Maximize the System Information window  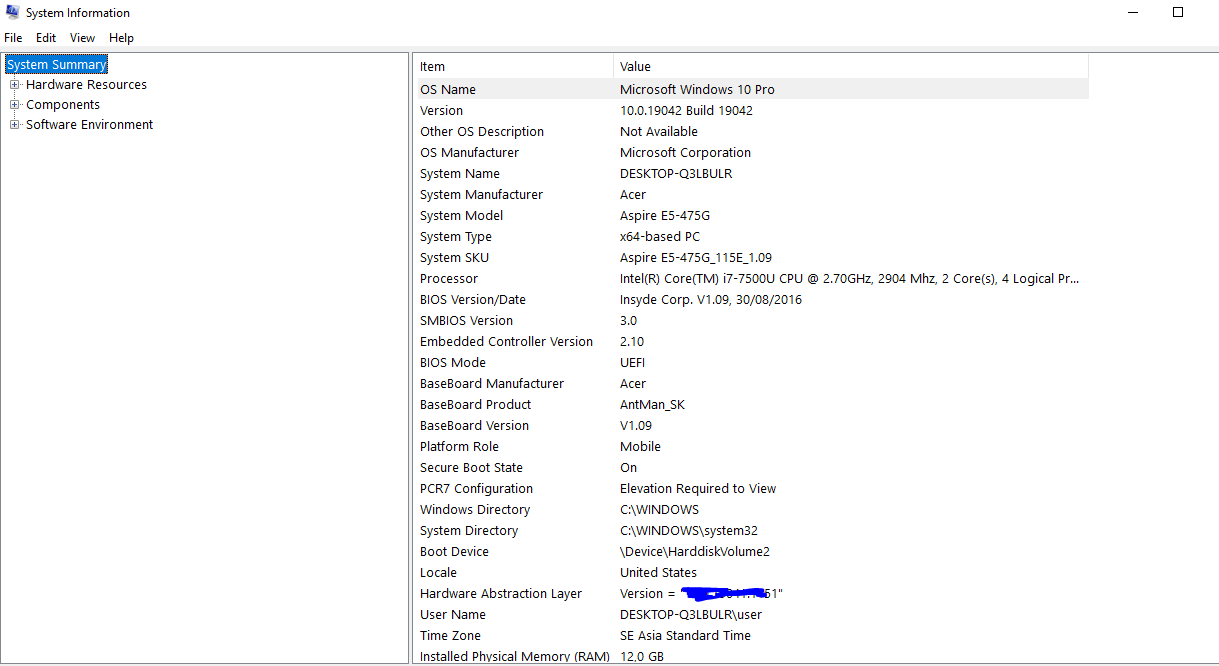(1178, 12)
